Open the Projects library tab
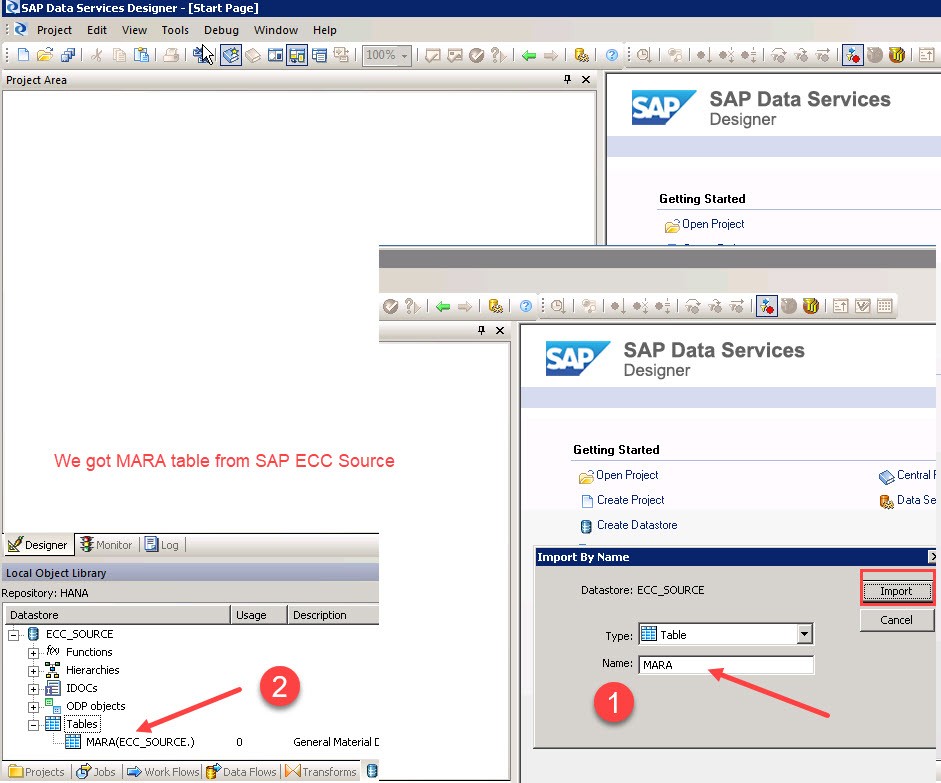Viewport: 941px width, 783px height. point(37,772)
